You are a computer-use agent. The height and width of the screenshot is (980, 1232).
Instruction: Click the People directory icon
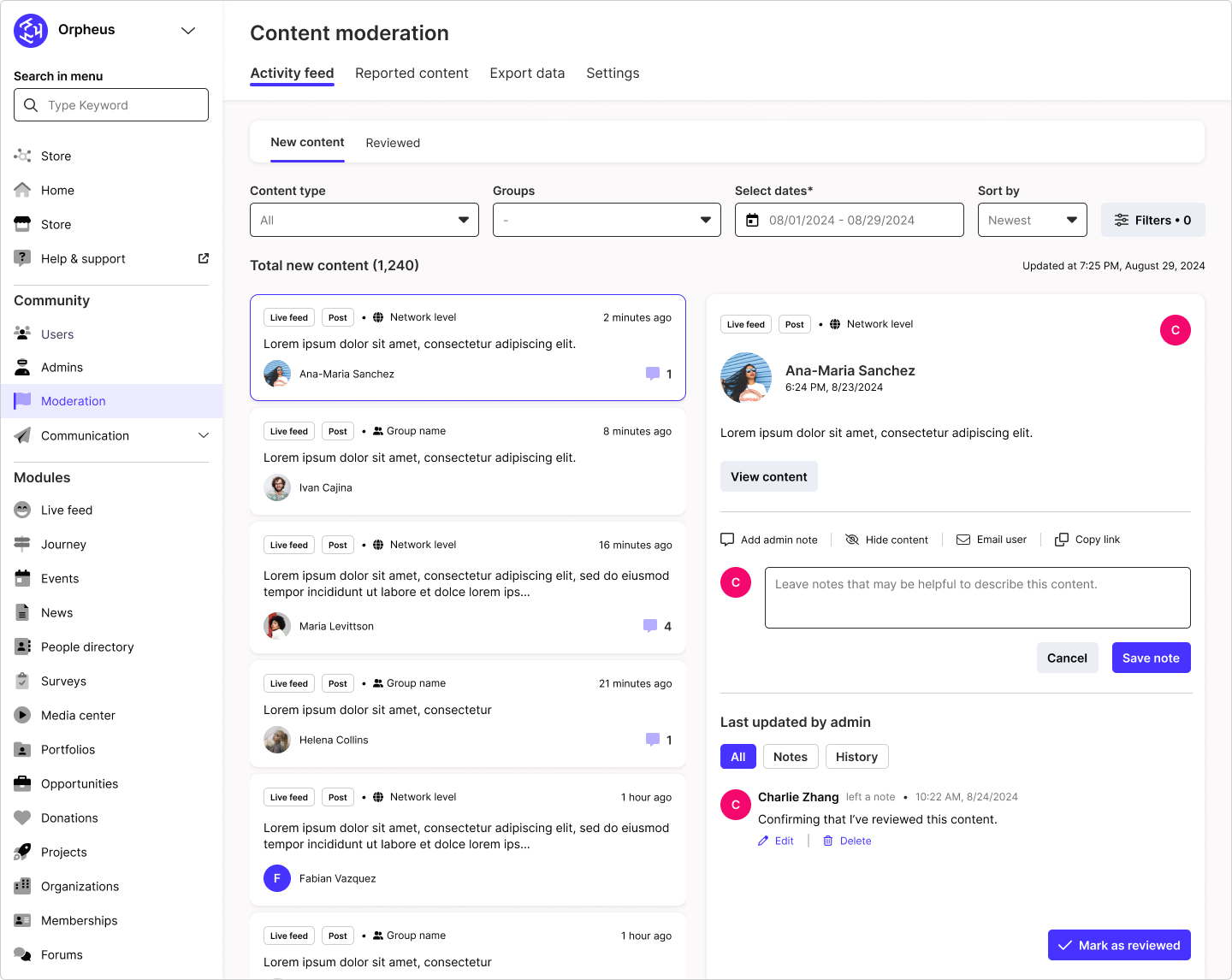click(22, 646)
